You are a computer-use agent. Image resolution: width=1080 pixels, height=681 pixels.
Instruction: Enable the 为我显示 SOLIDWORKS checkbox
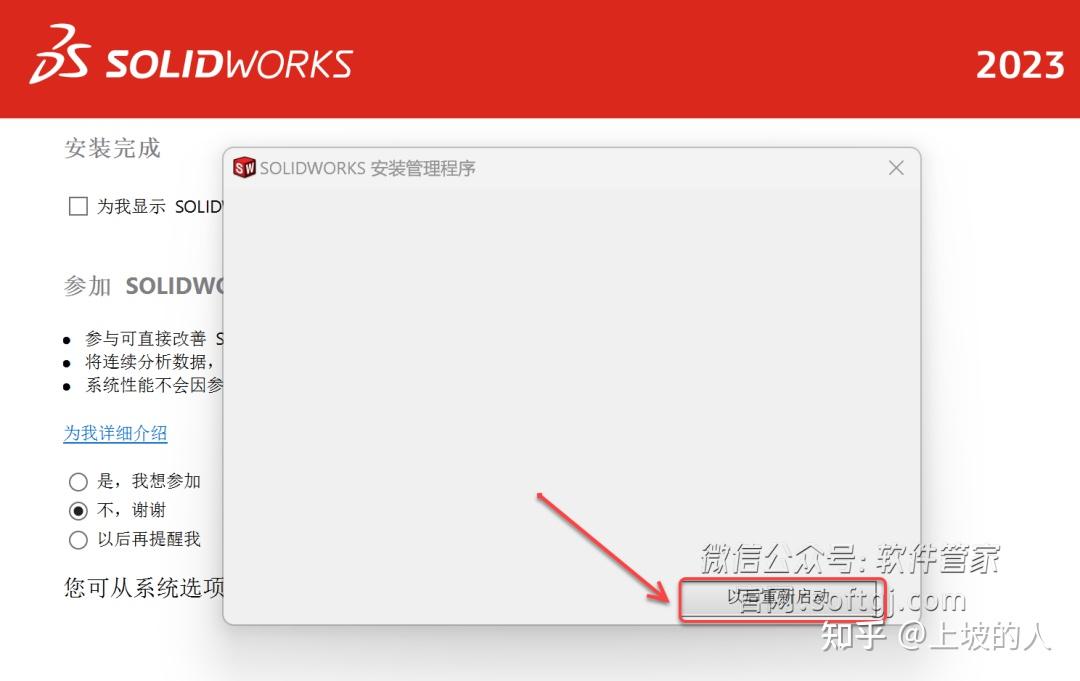pyautogui.click(x=77, y=206)
